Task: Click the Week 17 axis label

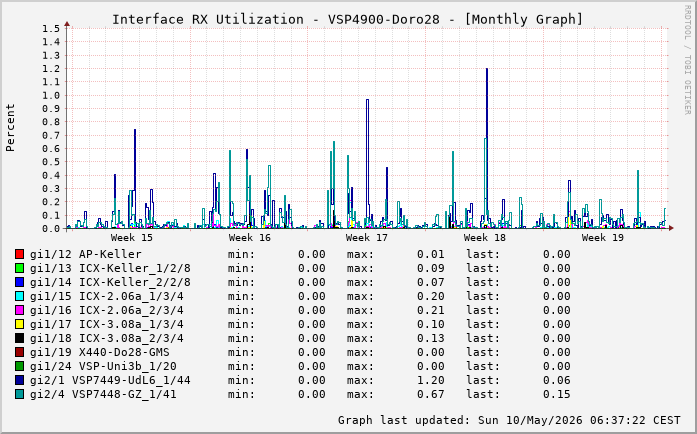Action: point(367,237)
